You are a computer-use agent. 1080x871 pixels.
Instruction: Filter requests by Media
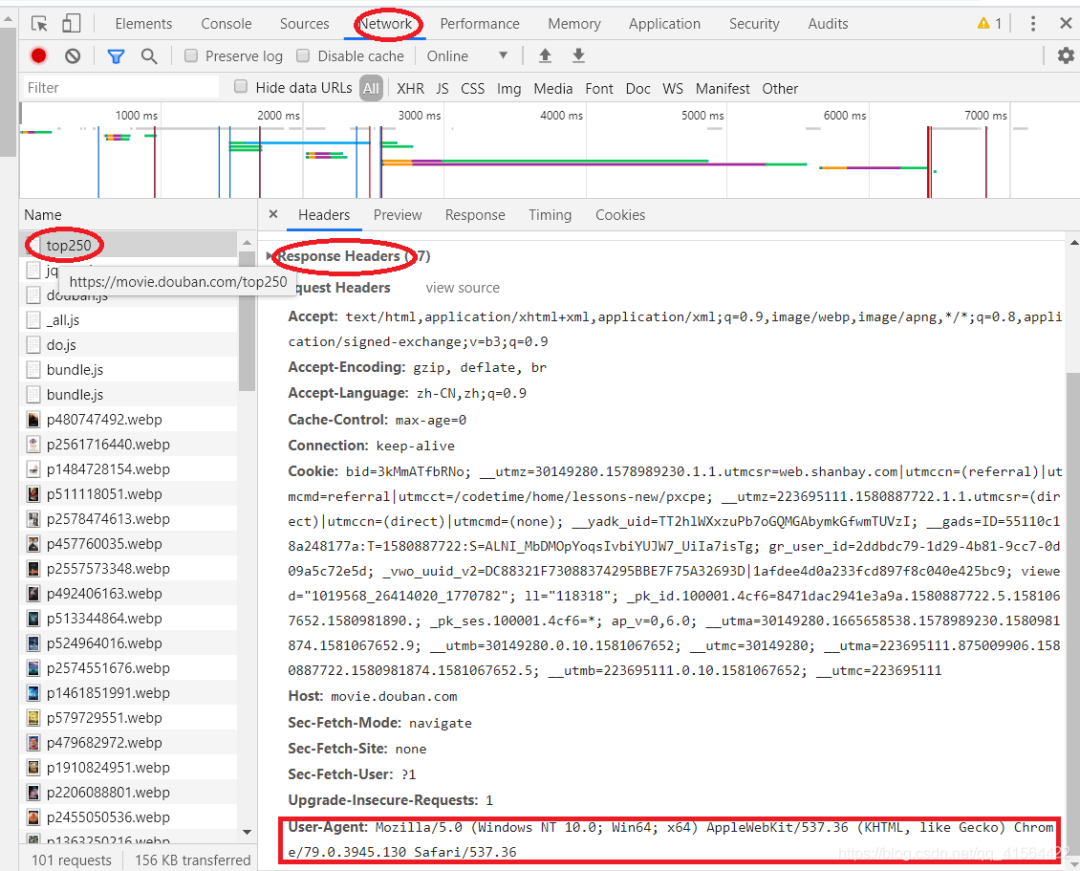click(553, 89)
